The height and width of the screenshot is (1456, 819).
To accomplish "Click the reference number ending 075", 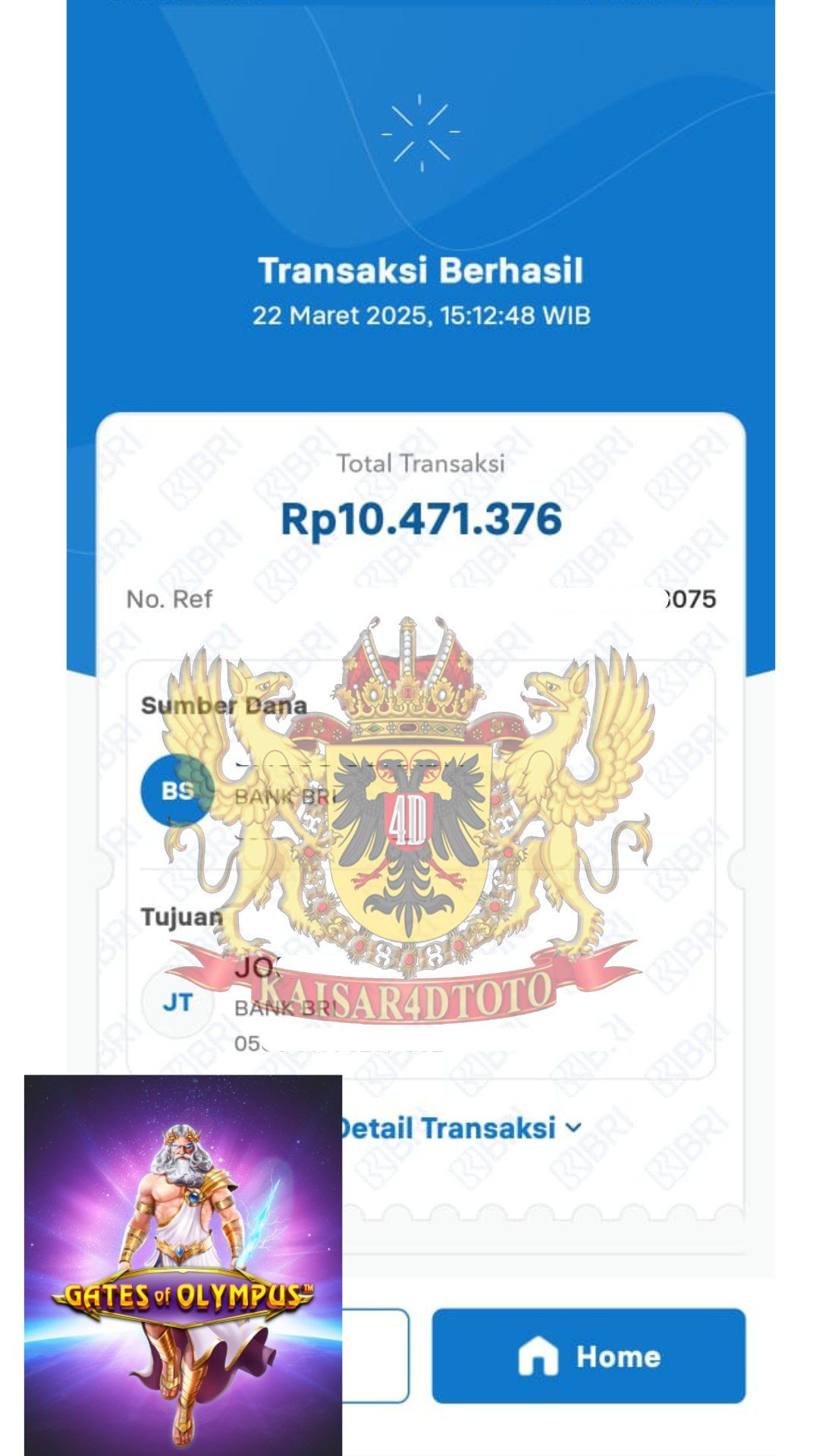I will pos(690,599).
